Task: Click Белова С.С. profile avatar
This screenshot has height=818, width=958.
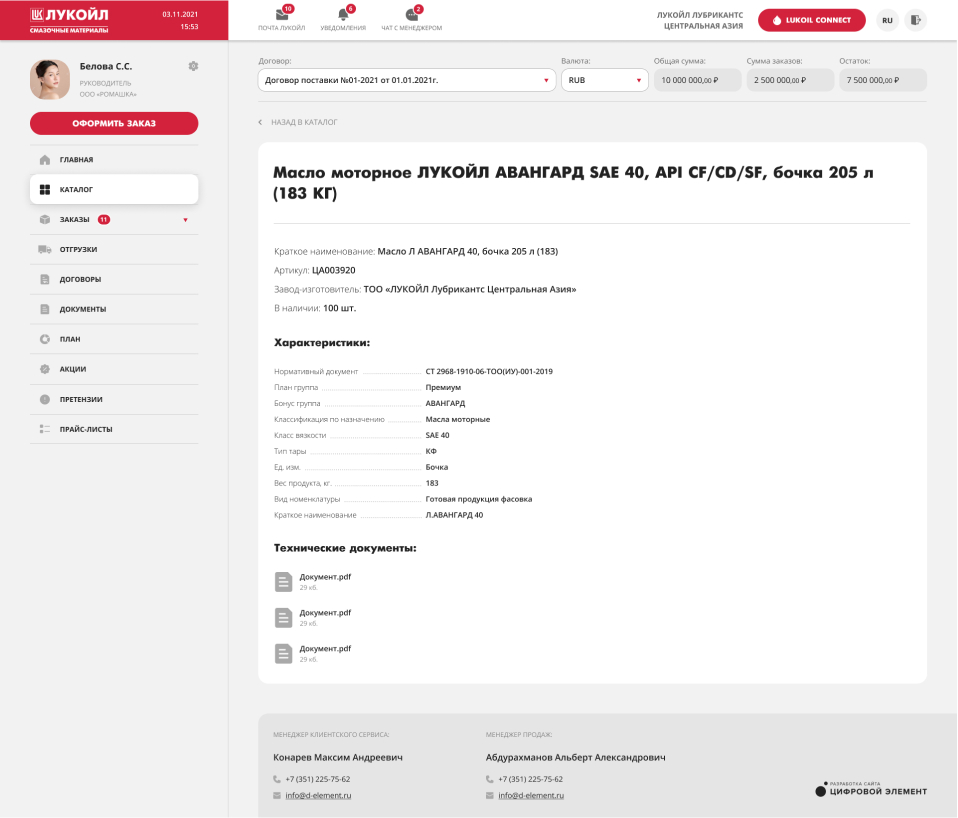Action: tap(49, 79)
